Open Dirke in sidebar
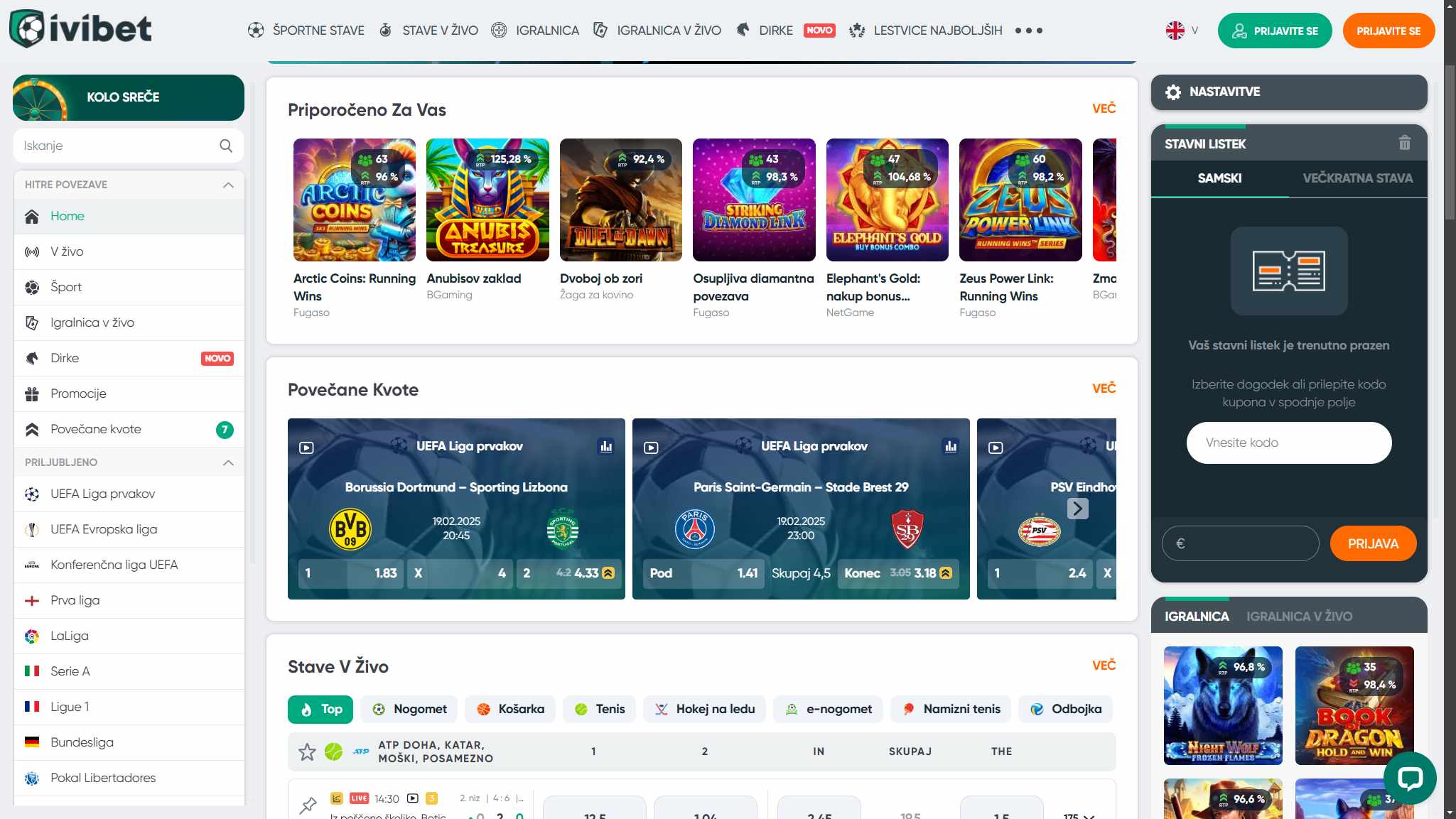This screenshot has width=1456, height=819. 129,359
